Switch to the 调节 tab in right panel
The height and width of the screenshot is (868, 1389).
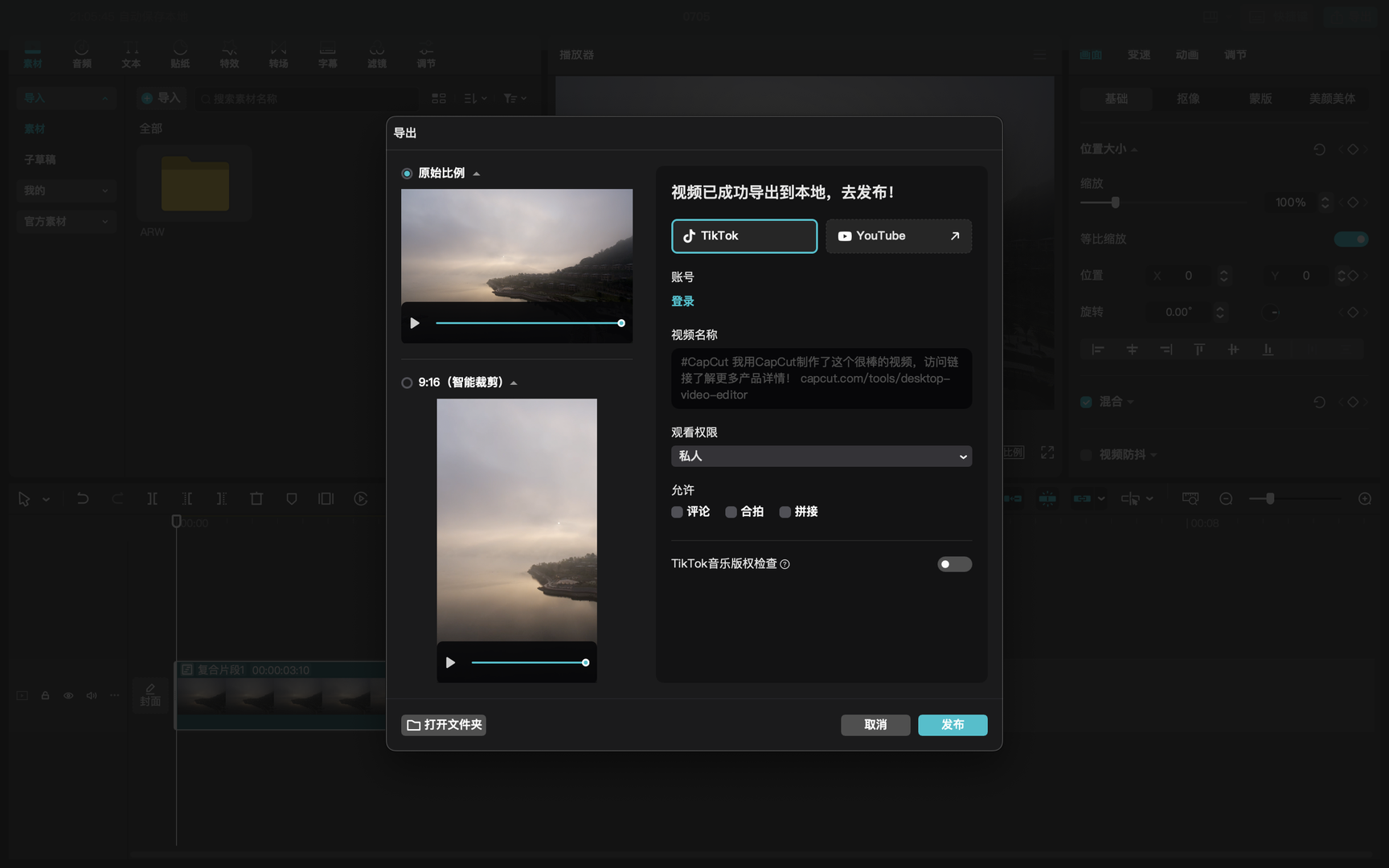click(1235, 55)
